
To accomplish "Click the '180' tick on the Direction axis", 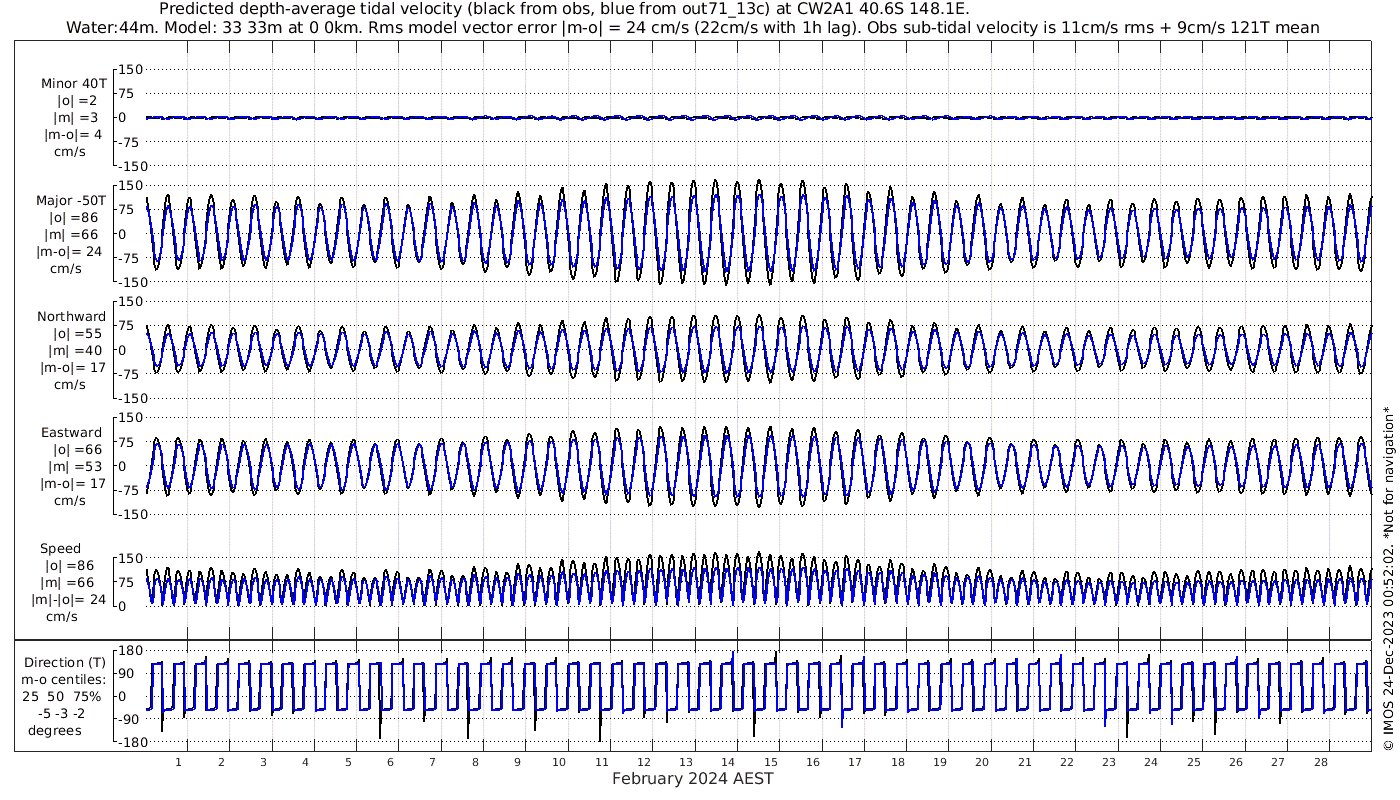I will click(133, 650).
